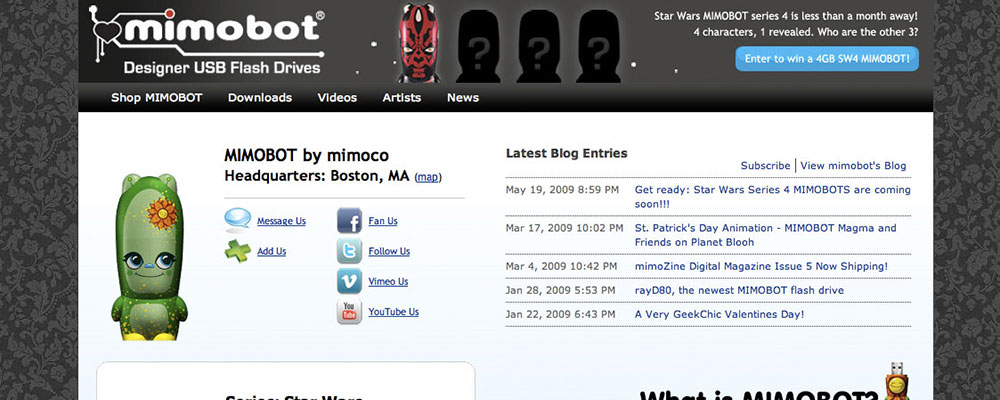The image size is (1000, 400).
Task: Click Enter to win a 4GB SW4 MIMOBOT button
Action: (x=827, y=58)
